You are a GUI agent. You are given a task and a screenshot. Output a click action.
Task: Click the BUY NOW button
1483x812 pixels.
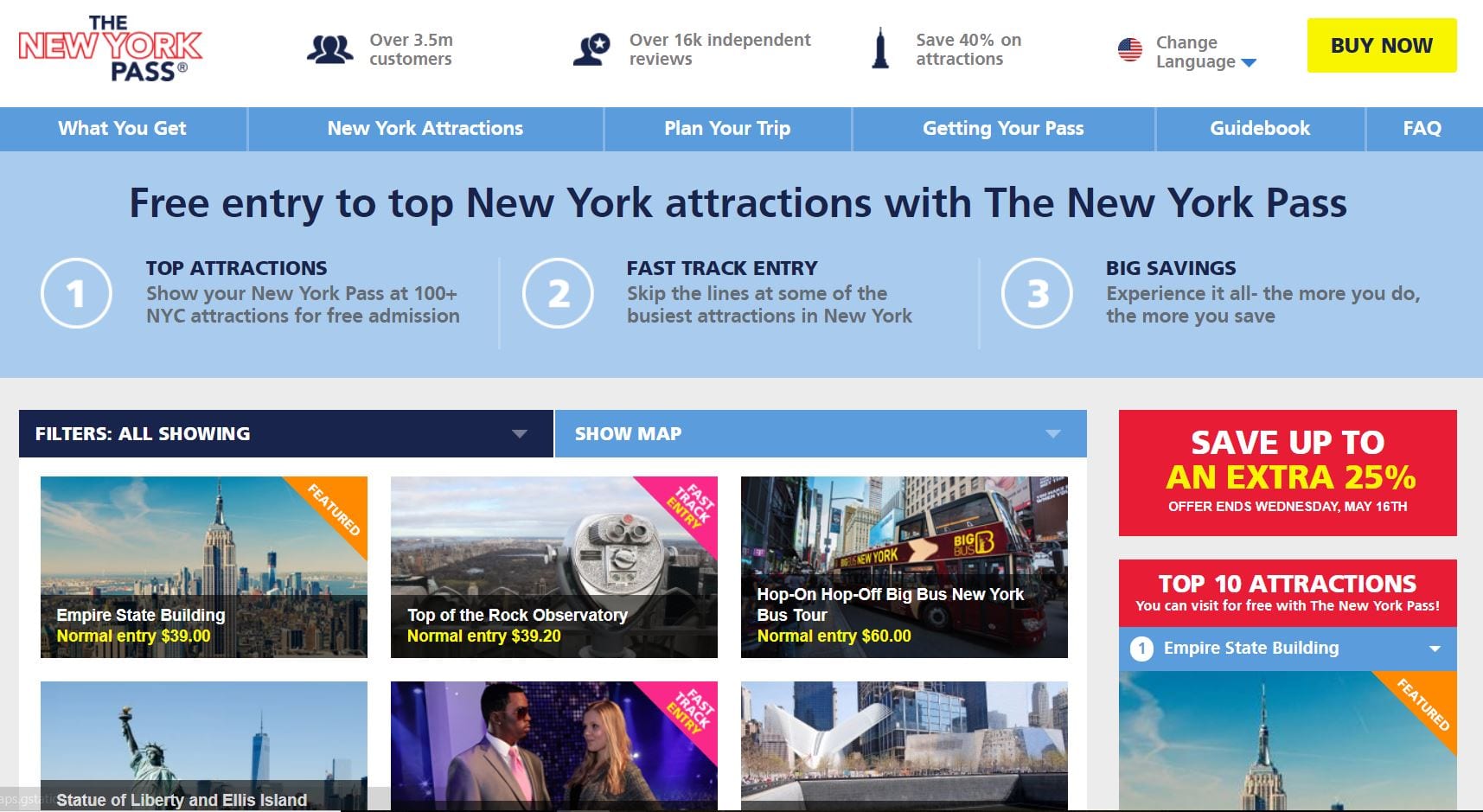pos(1380,46)
